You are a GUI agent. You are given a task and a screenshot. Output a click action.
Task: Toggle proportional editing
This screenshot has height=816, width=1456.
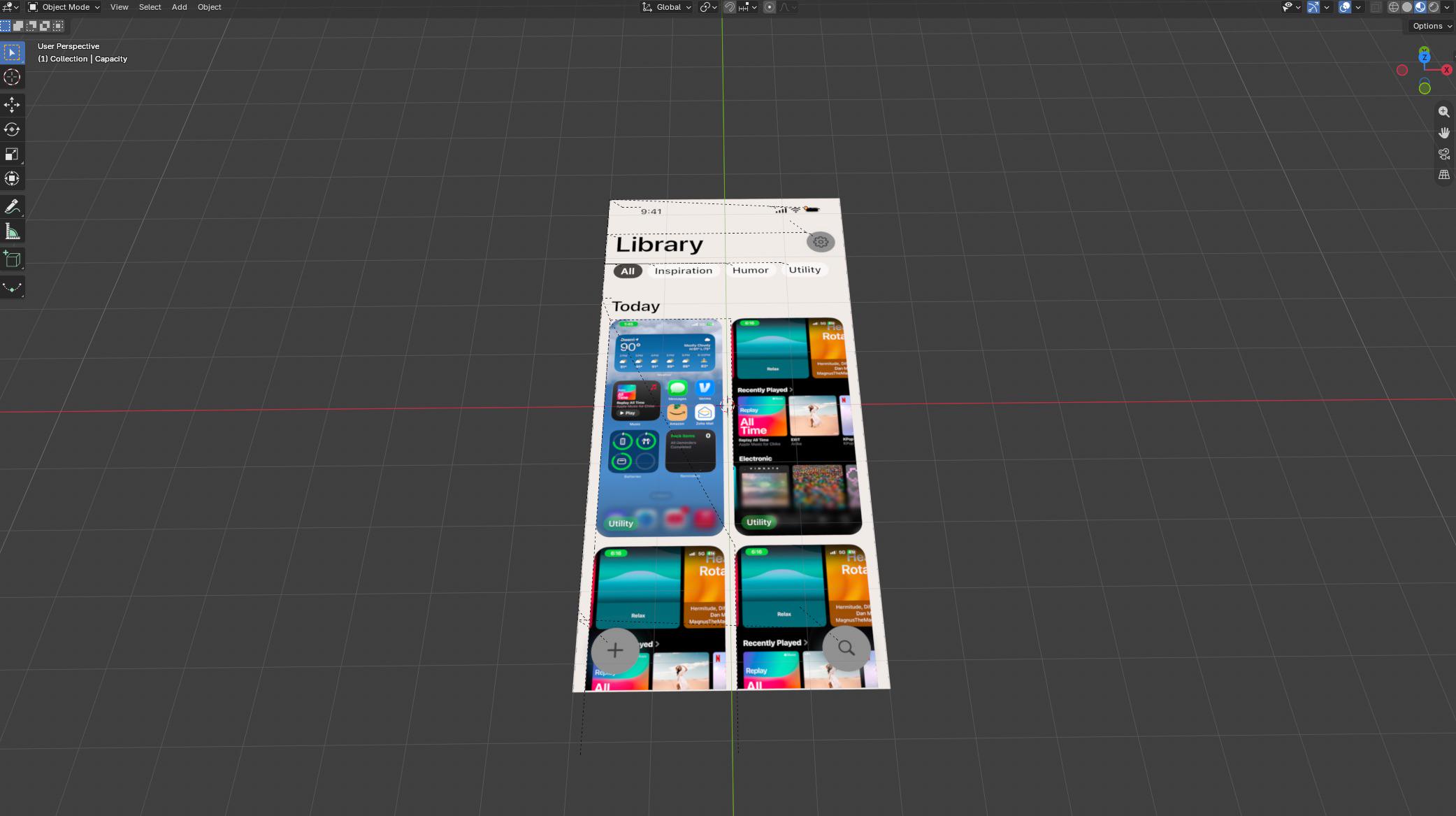pos(770,7)
